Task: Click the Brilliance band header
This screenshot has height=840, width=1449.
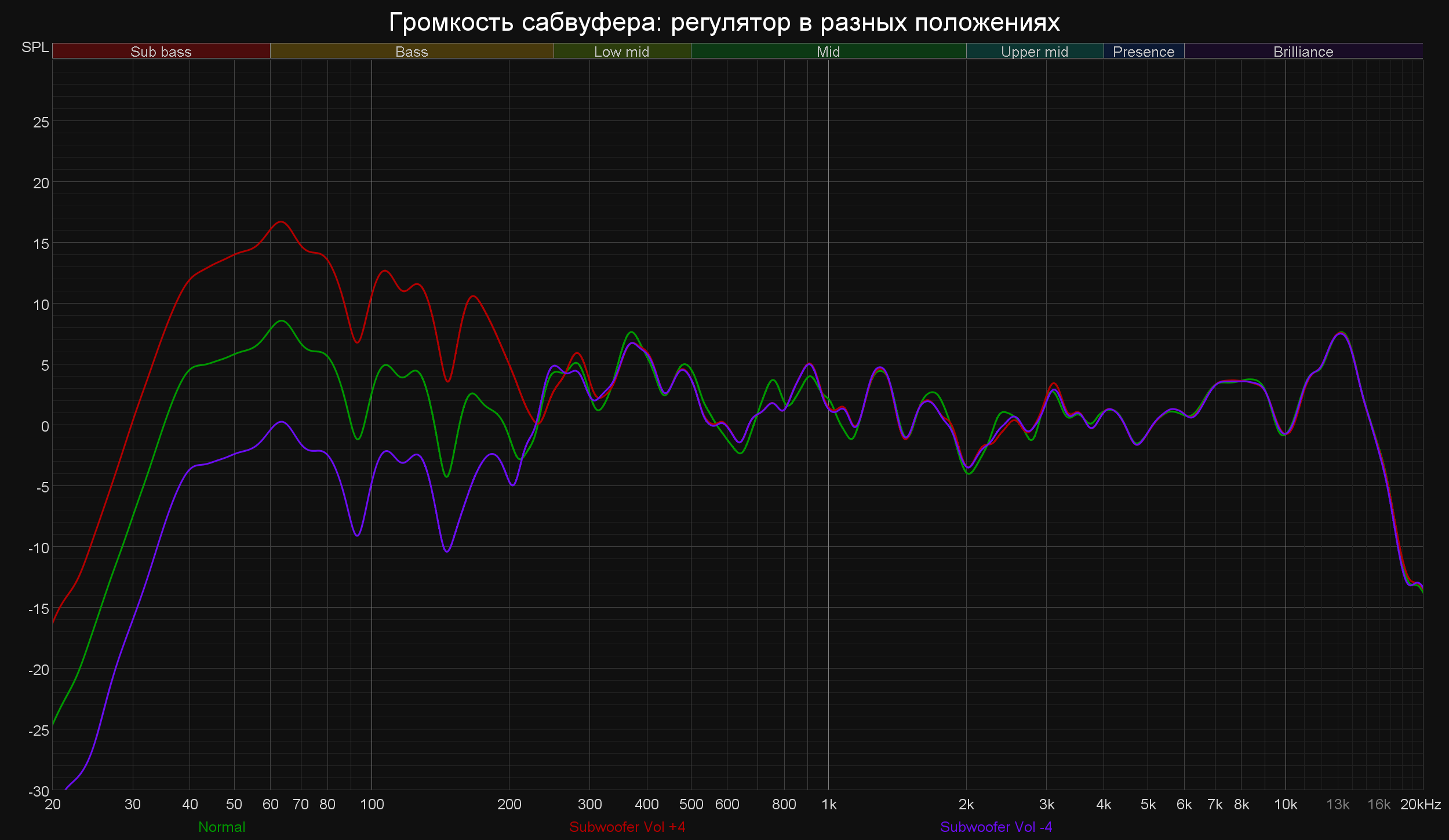Action: [1303, 52]
